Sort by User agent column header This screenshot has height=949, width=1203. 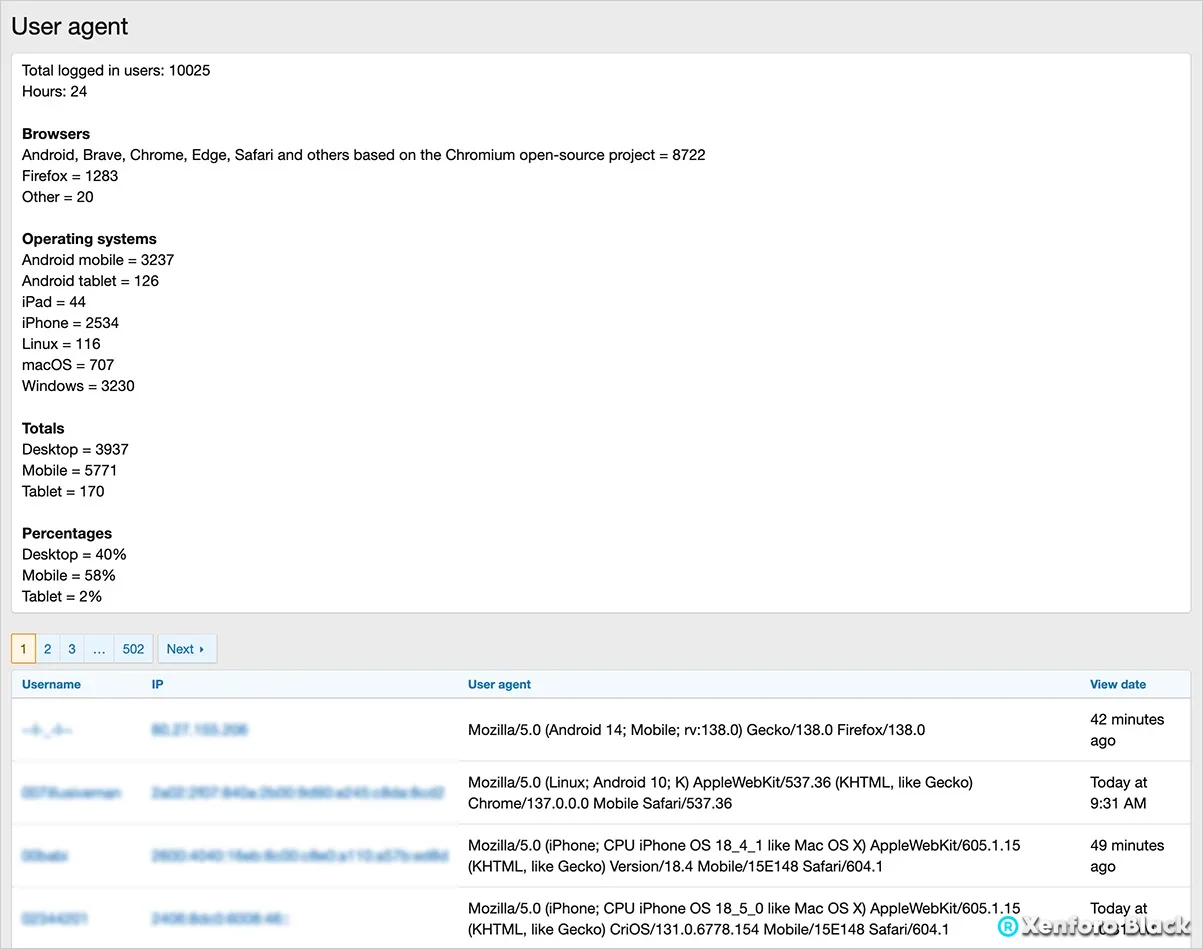tap(499, 685)
